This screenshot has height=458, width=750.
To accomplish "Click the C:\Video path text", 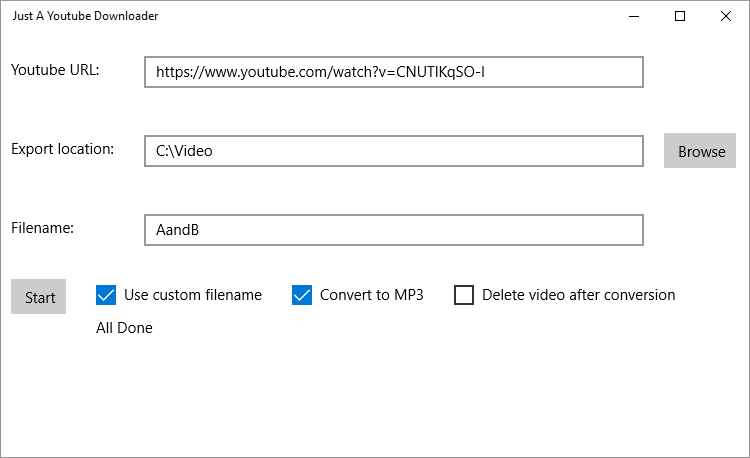I will pos(185,151).
